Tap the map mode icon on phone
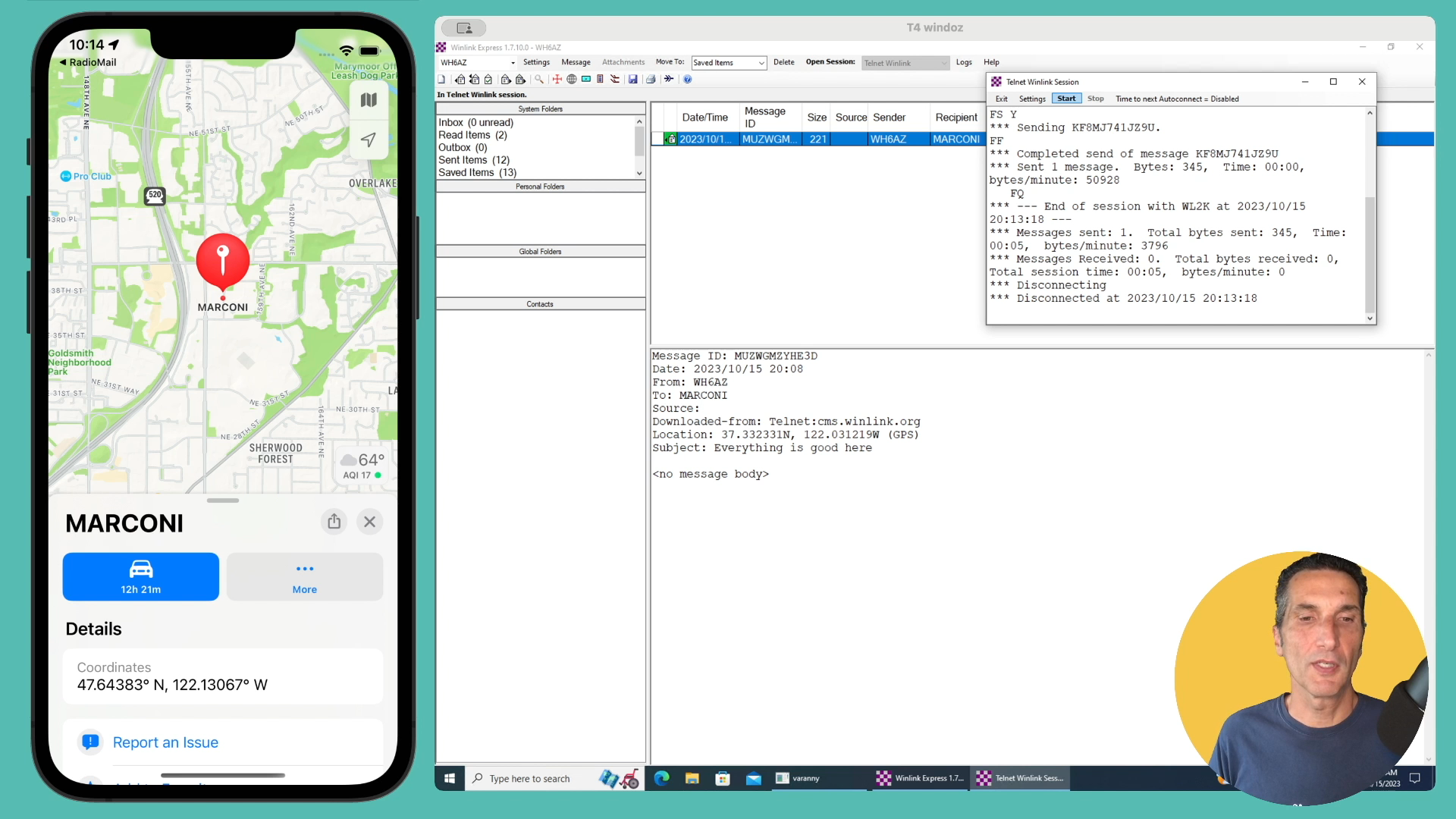This screenshot has width=1456, height=819. coord(369,100)
